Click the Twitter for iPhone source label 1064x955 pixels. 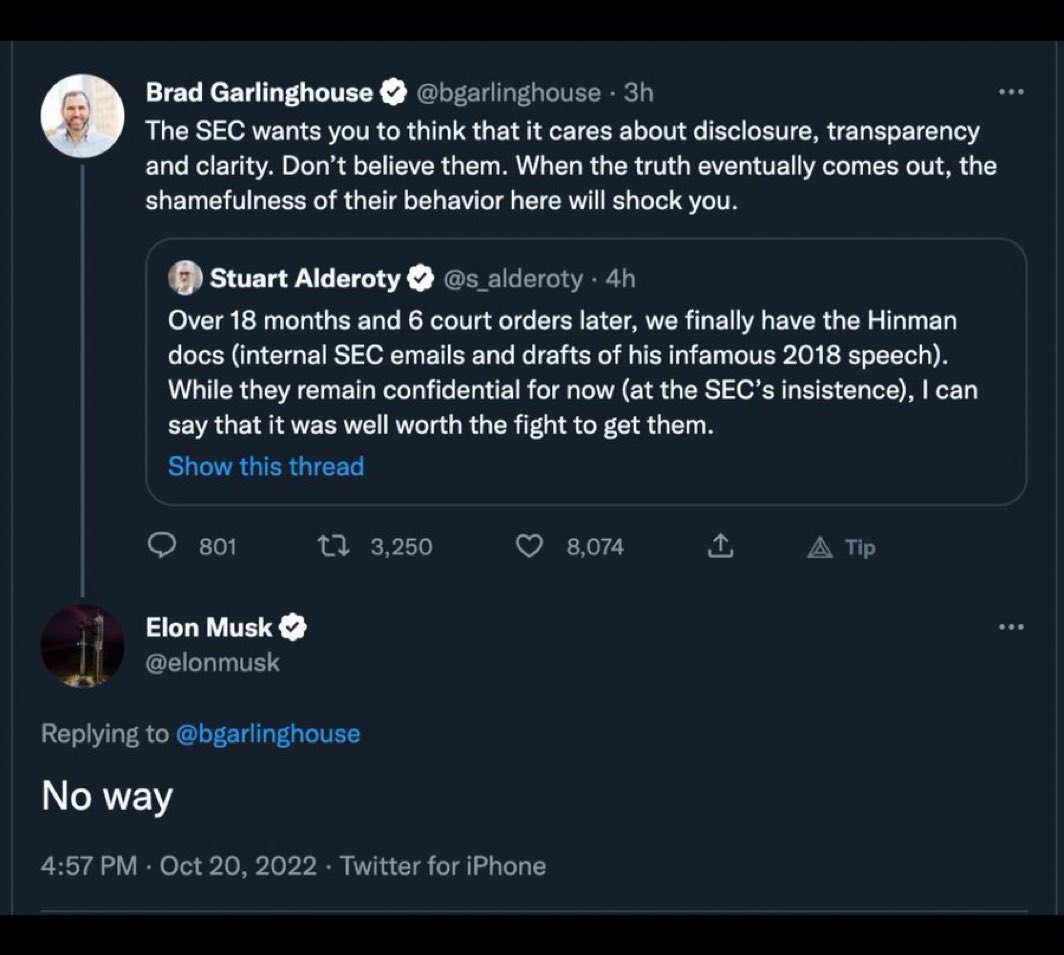point(443,865)
